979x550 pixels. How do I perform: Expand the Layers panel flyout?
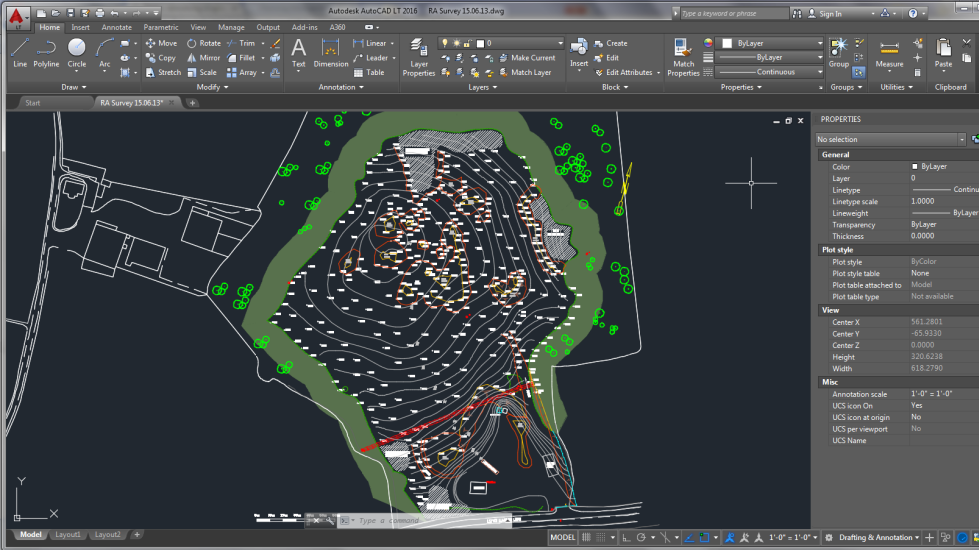coord(483,87)
